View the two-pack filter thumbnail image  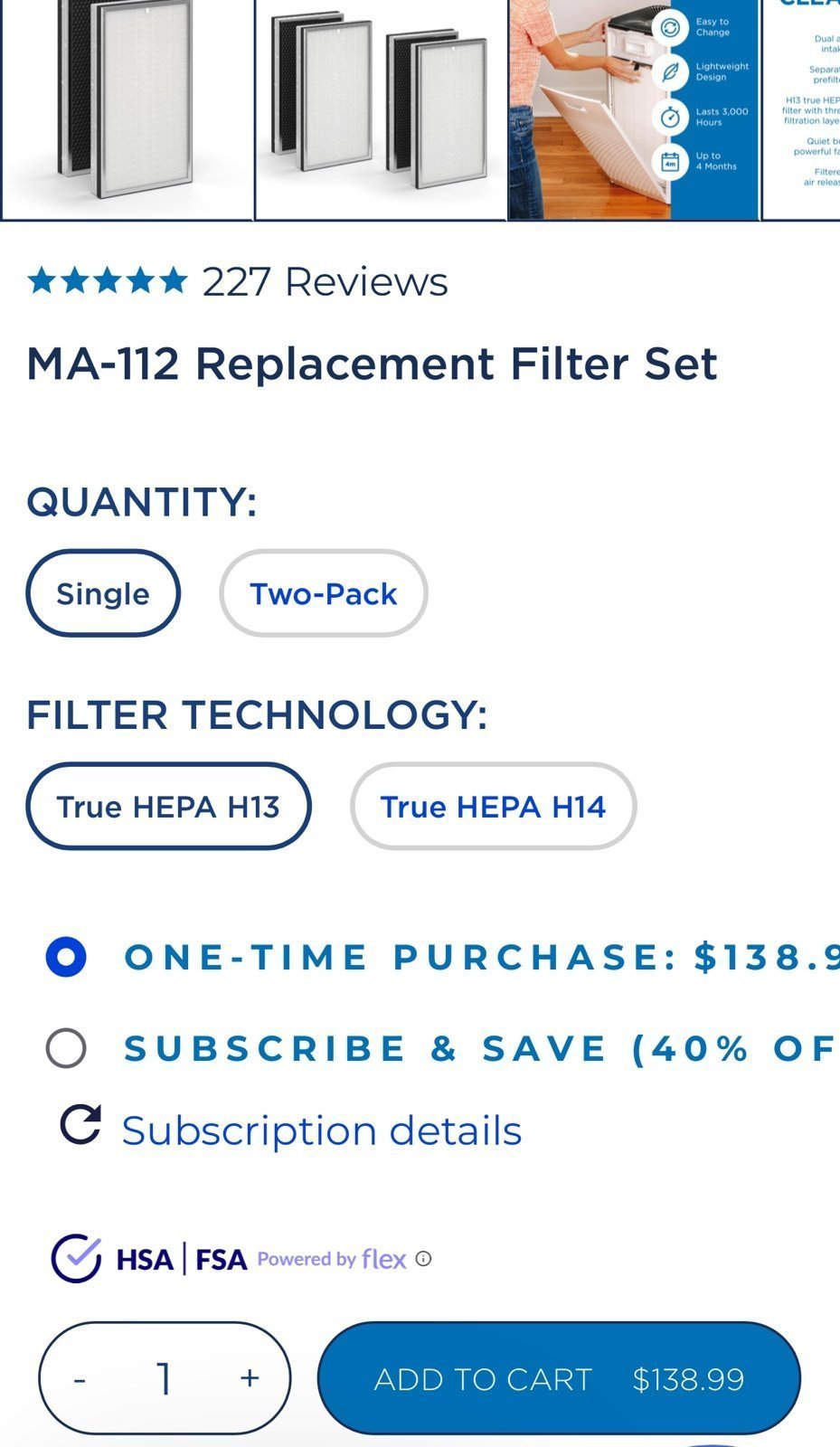point(381,109)
